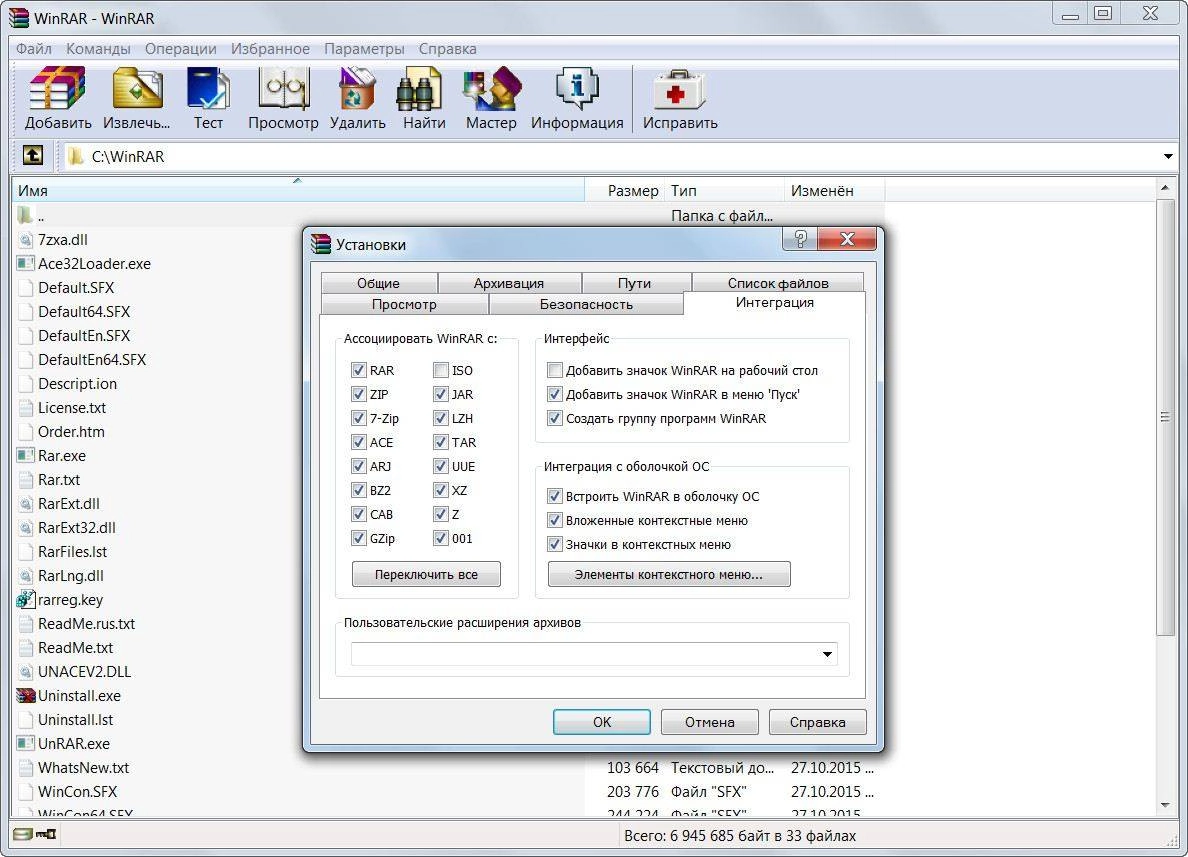Toggle Значки в контекстных меню checkbox
1188x857 pixels.
click(x=555, y=544)
